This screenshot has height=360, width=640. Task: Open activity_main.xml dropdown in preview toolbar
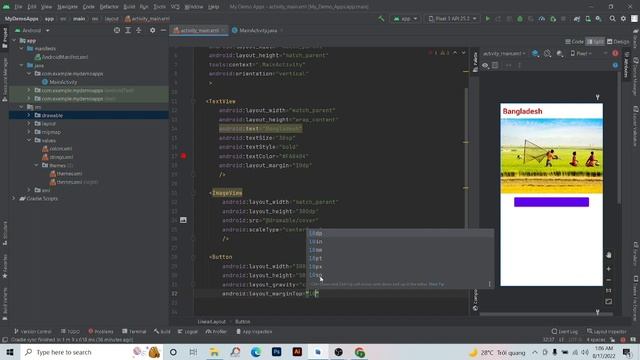click(x=504, y=53)
